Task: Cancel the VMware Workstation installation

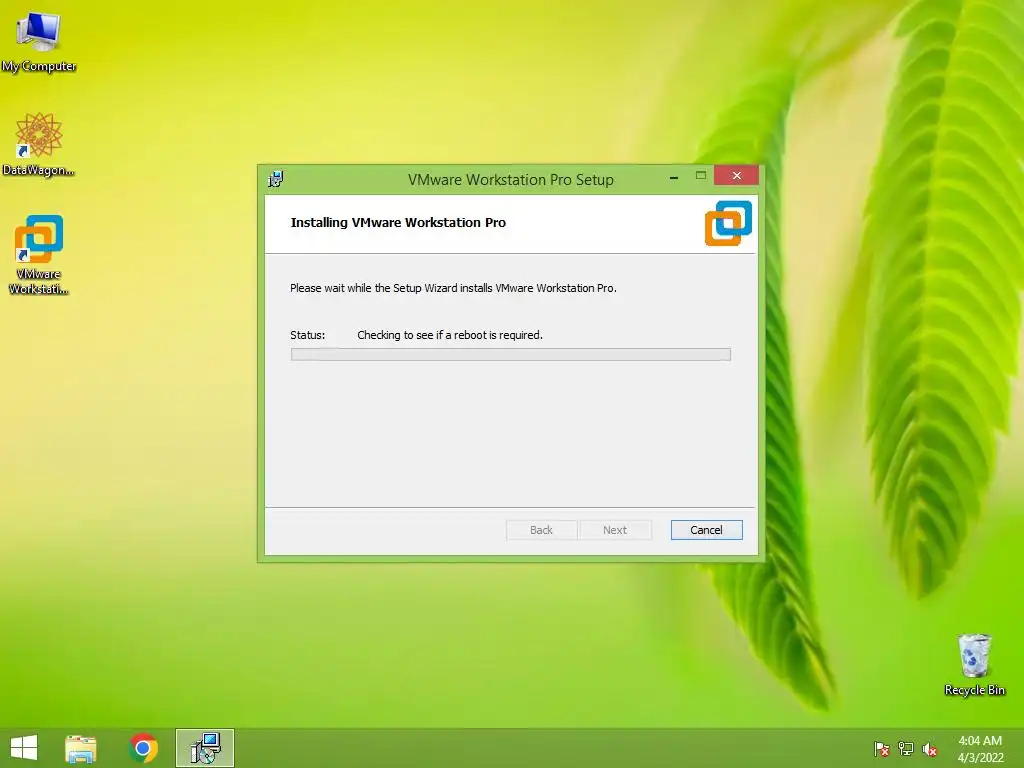Action: click(707, 530)
